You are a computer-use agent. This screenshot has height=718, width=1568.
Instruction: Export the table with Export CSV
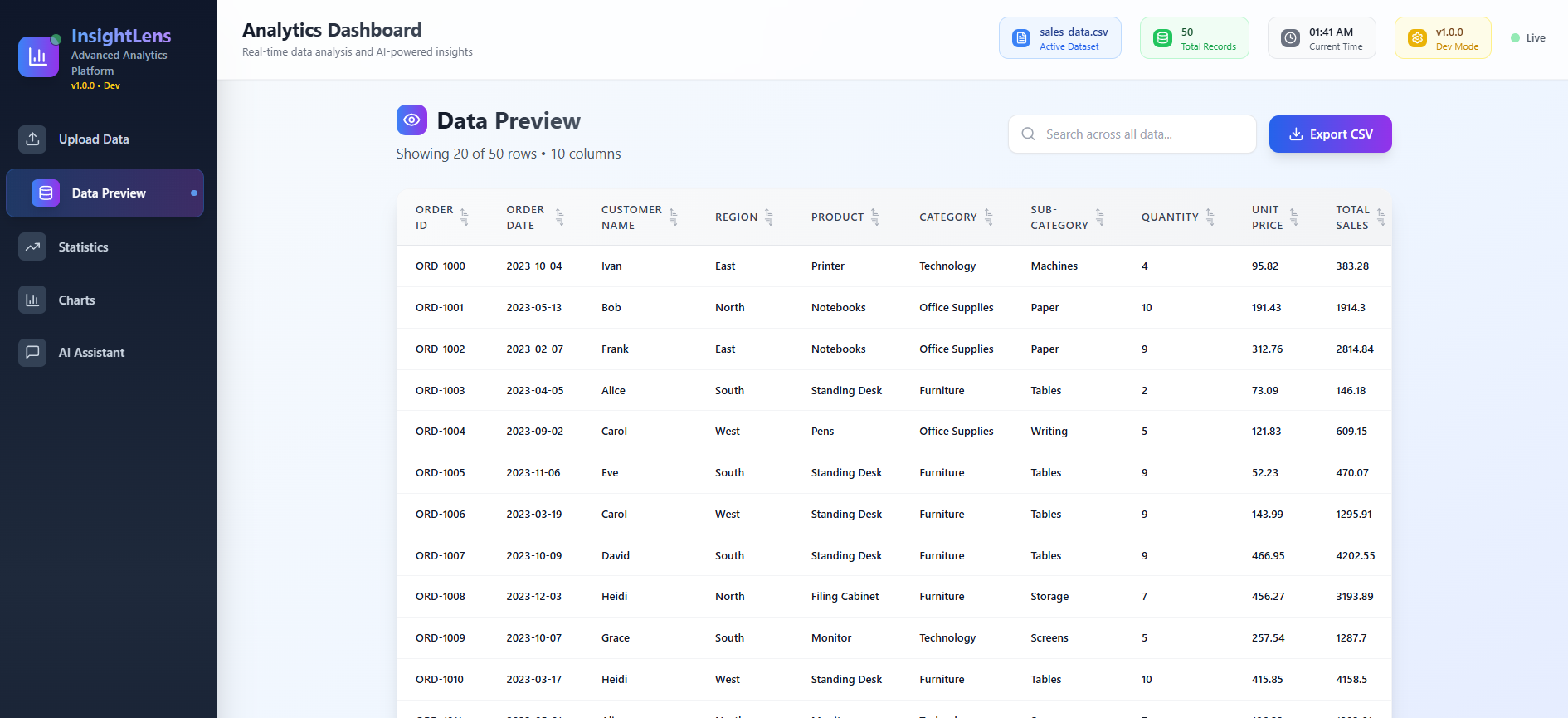1330,134
